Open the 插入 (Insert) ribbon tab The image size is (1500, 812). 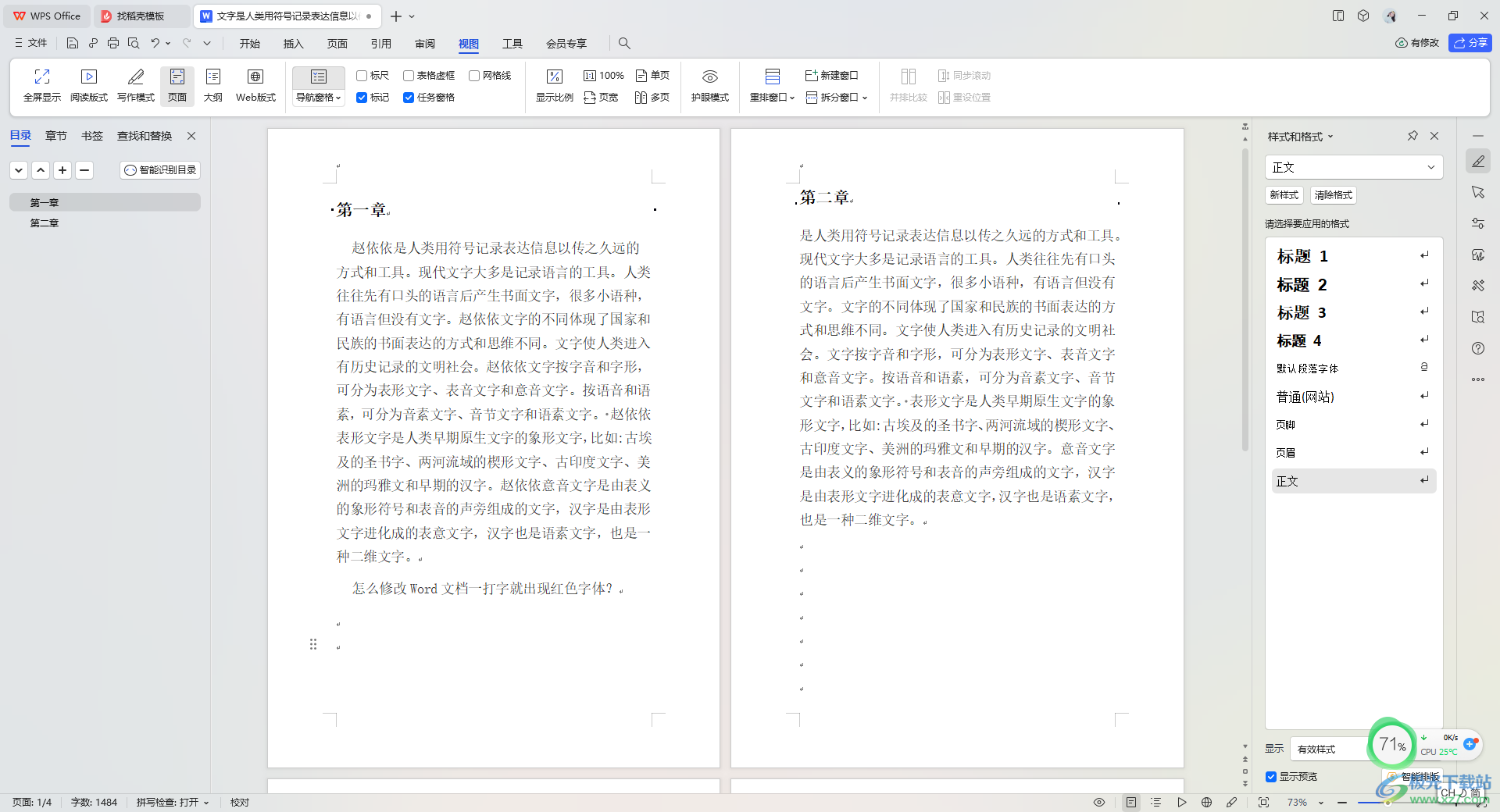click(x=294, y=44)
